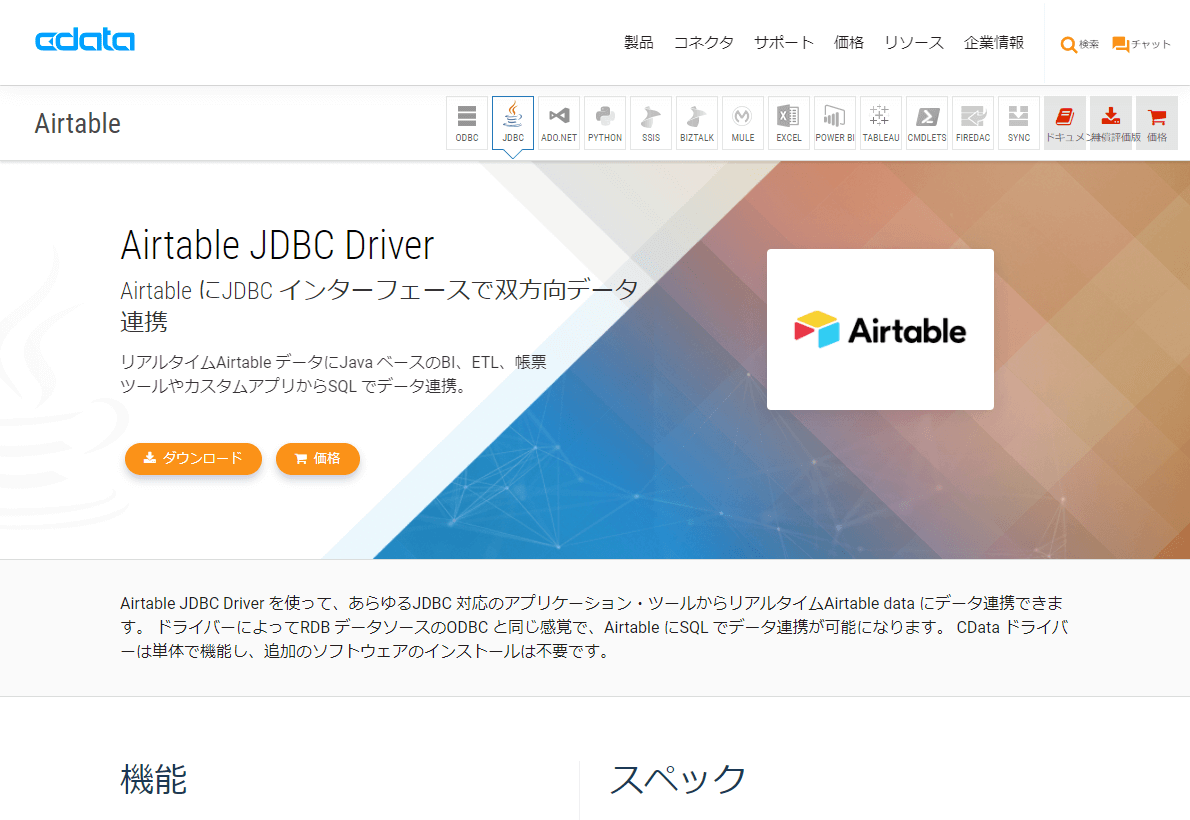Open the Sync icon
1190x820 pixels.
(1019, 123)
